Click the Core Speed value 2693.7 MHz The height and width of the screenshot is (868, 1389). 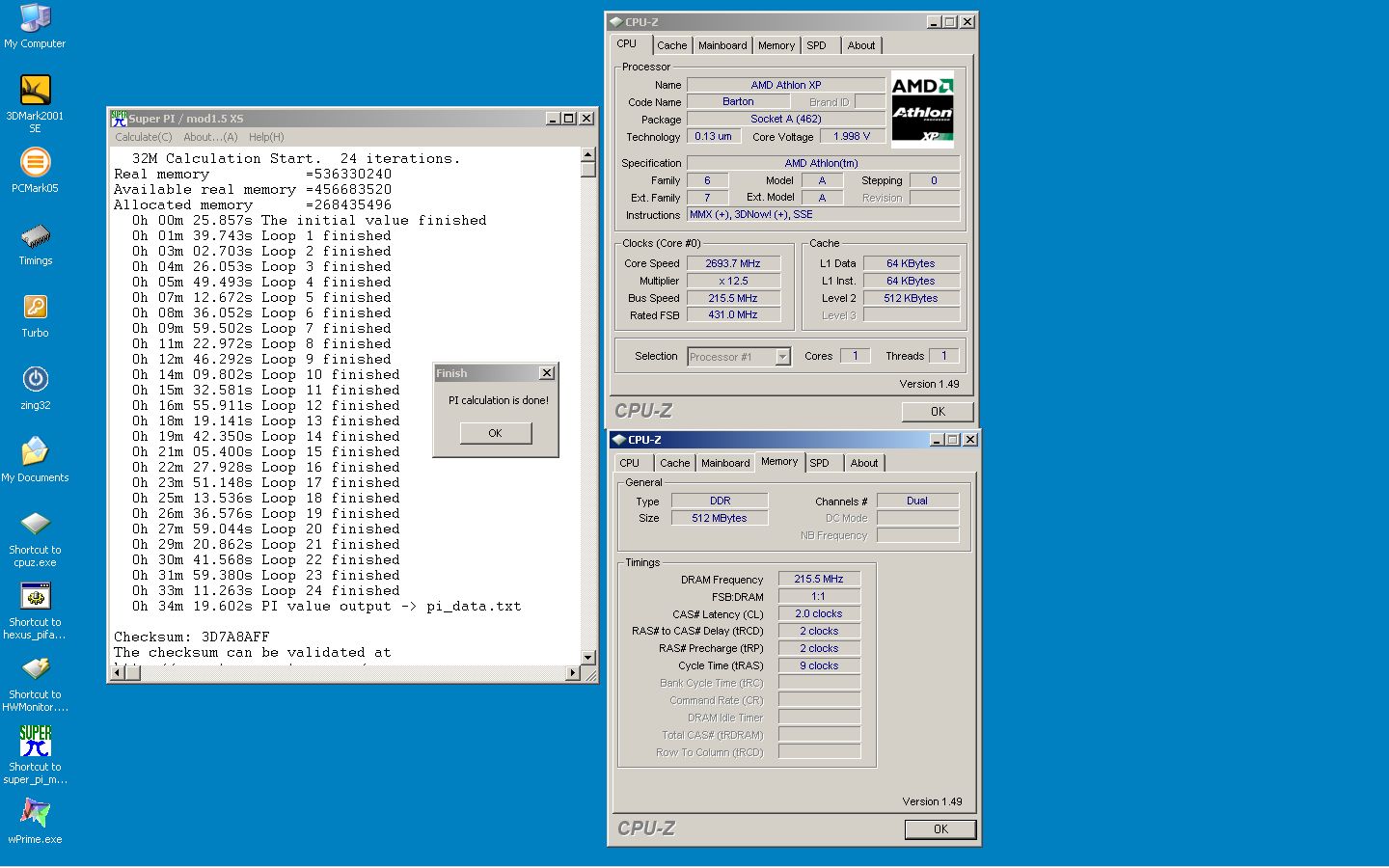click(x=733, y=263)
